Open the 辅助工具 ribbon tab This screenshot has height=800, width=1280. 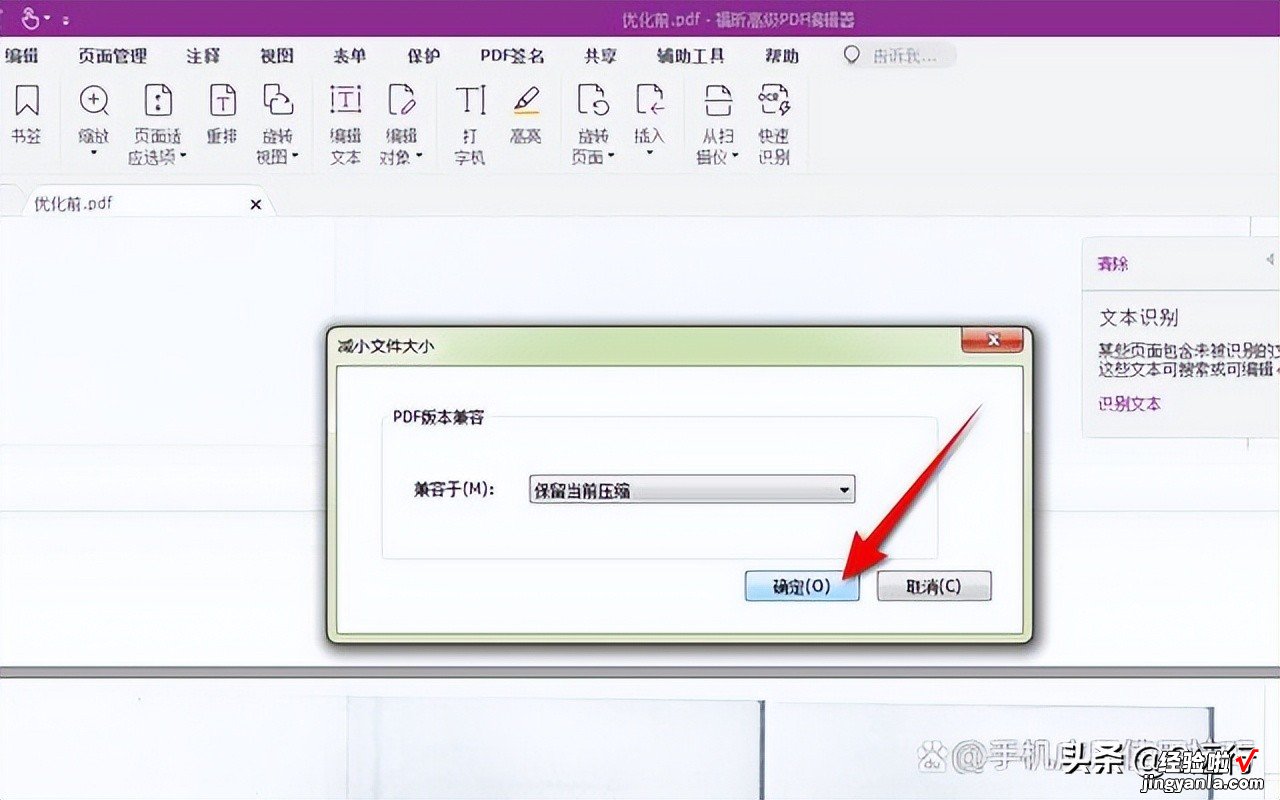(x=691, y=56)
